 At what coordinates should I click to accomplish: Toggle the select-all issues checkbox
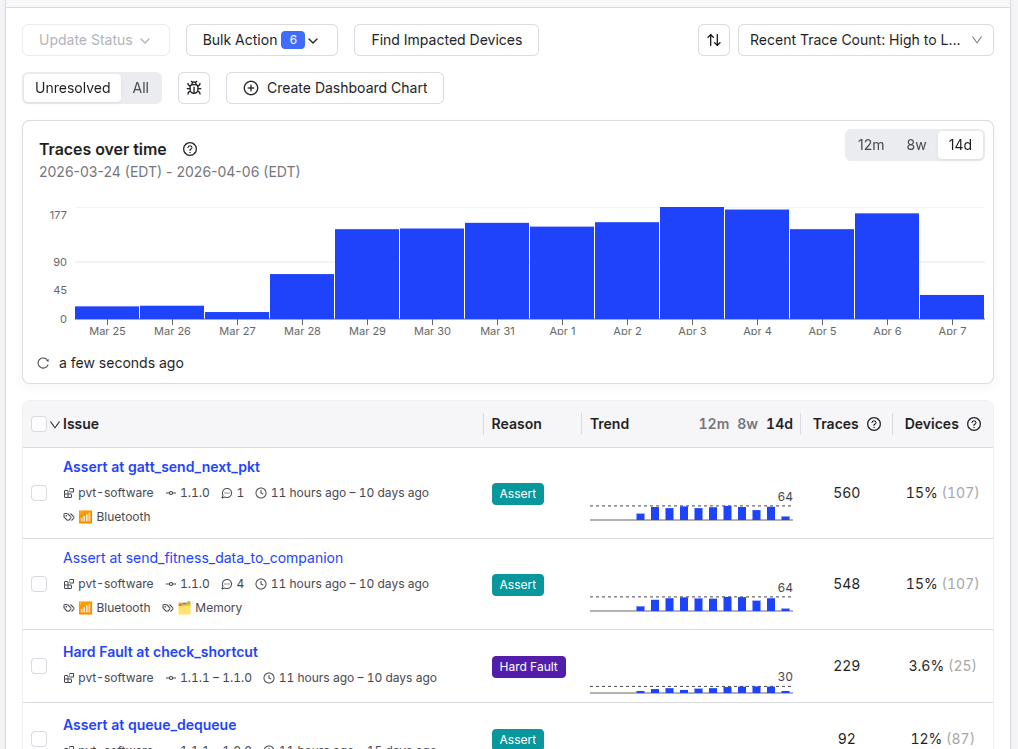click(39, 424)
